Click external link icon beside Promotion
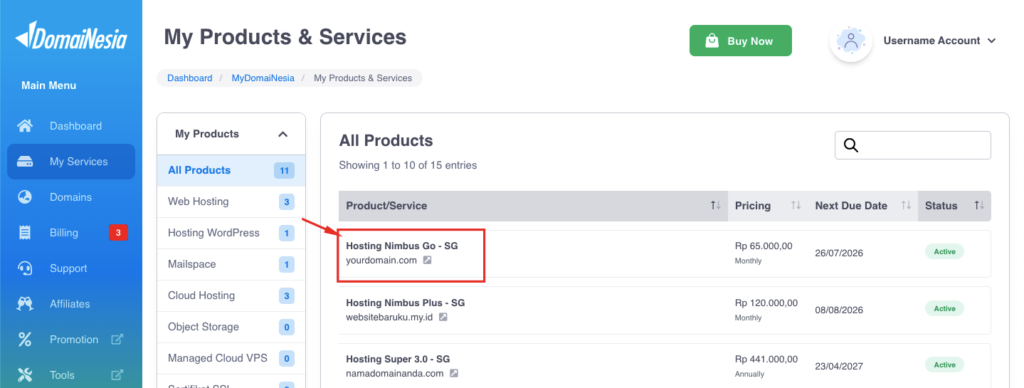Image resolution: width=1024 pixels, height=388 pixels. click(117, 340)
